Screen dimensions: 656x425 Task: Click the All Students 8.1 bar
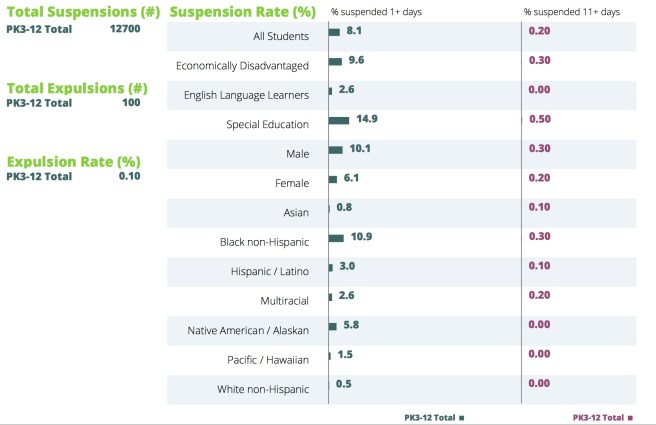pyautogui.click(x=334, y=32)
